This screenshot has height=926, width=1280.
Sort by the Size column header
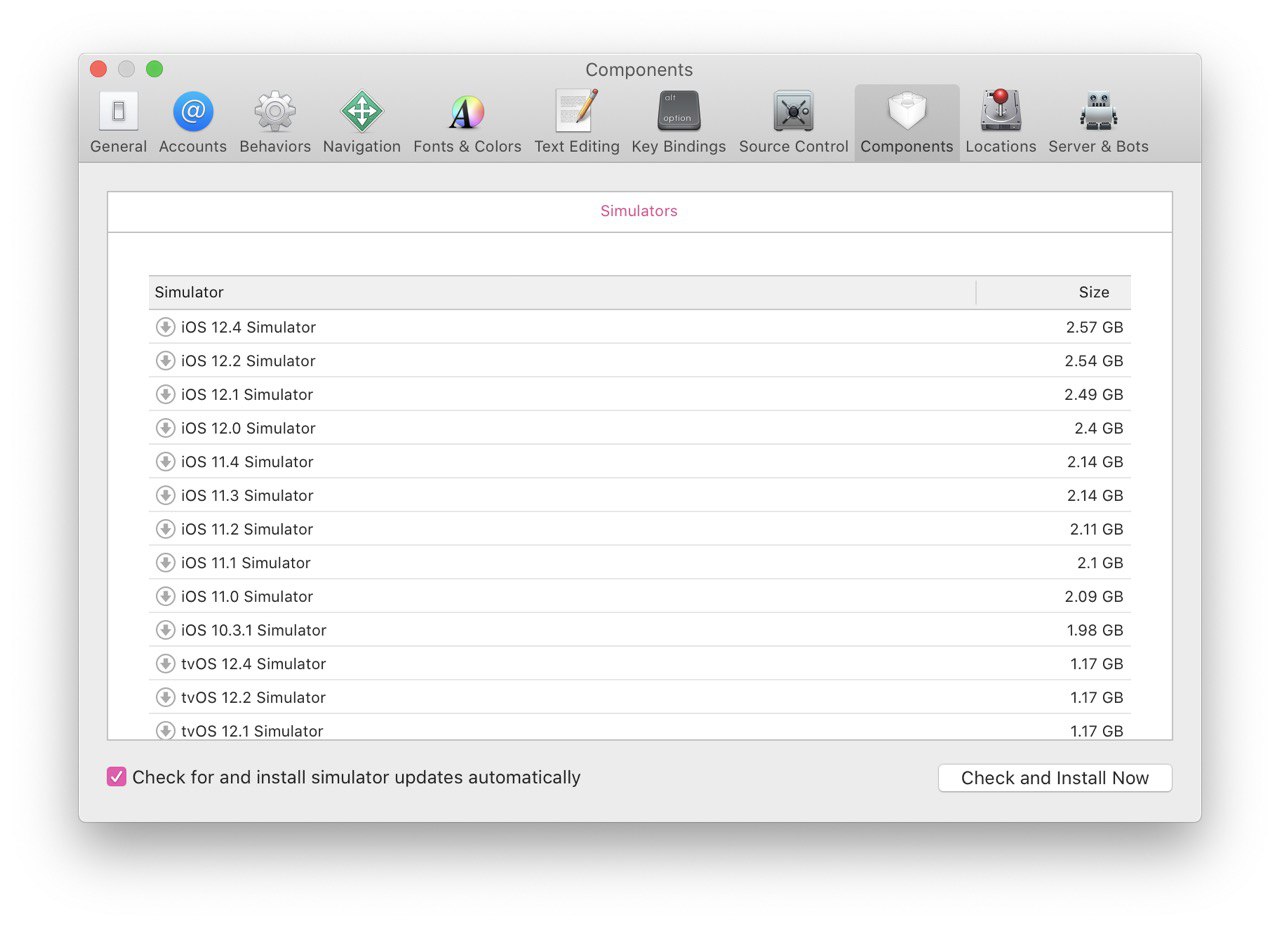(x=1054, y=292)
